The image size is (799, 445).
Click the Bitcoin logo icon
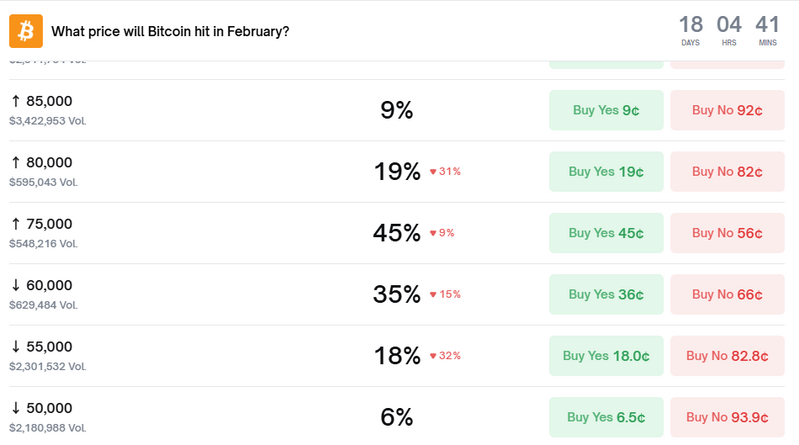(x=26, y=31)
